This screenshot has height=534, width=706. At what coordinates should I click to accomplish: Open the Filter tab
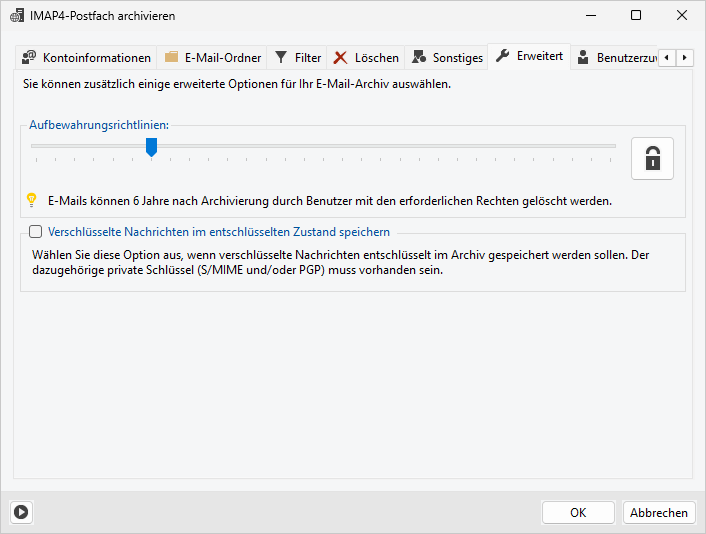298,58
